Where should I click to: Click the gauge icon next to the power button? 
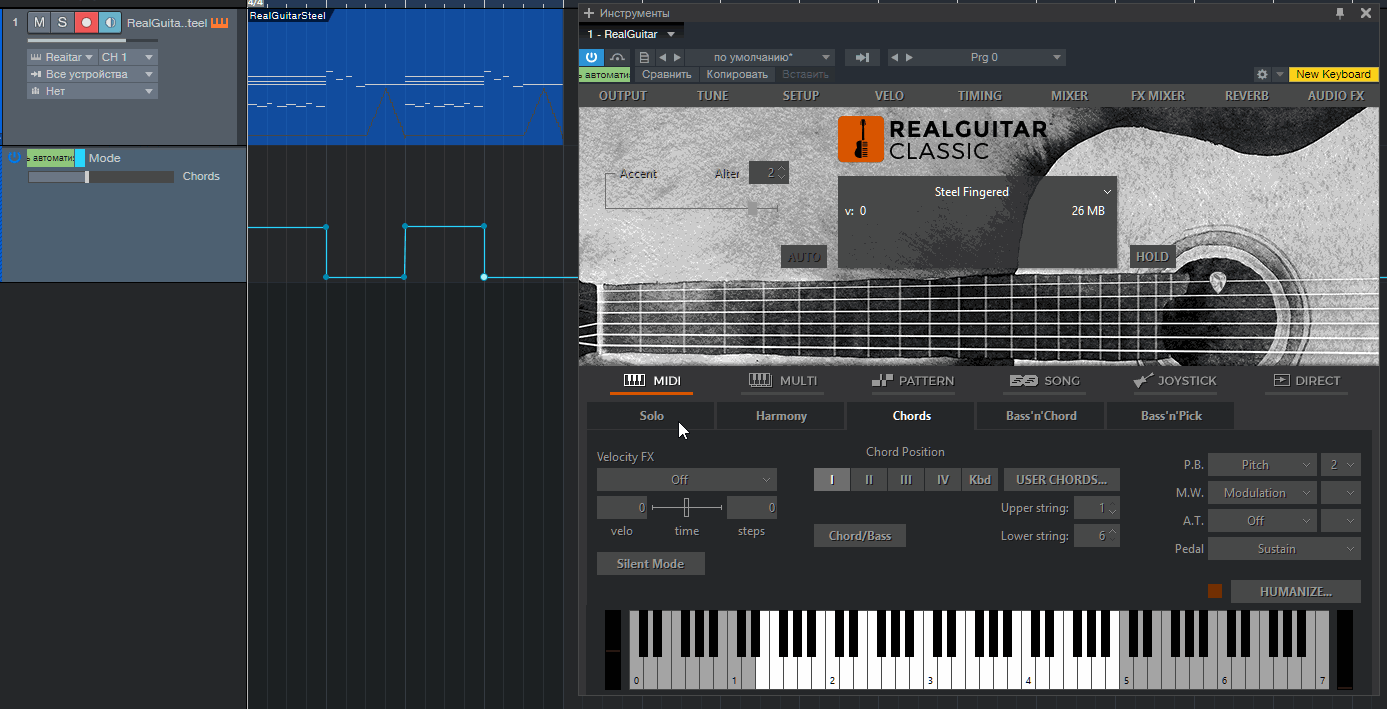pos(617,57)
